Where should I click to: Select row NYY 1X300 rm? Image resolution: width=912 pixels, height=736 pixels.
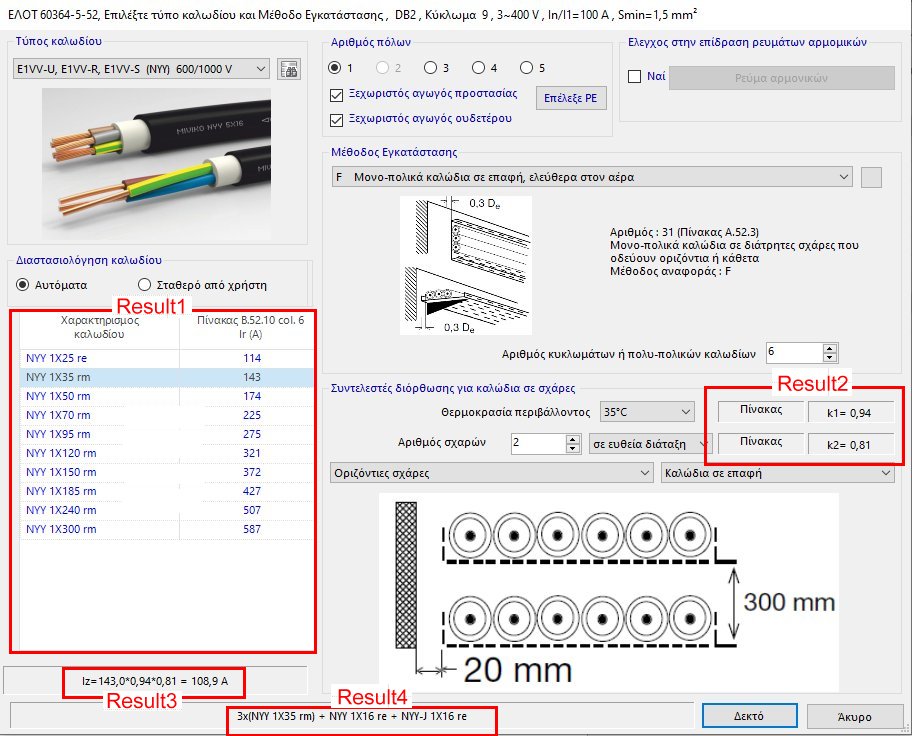point(166,529)
